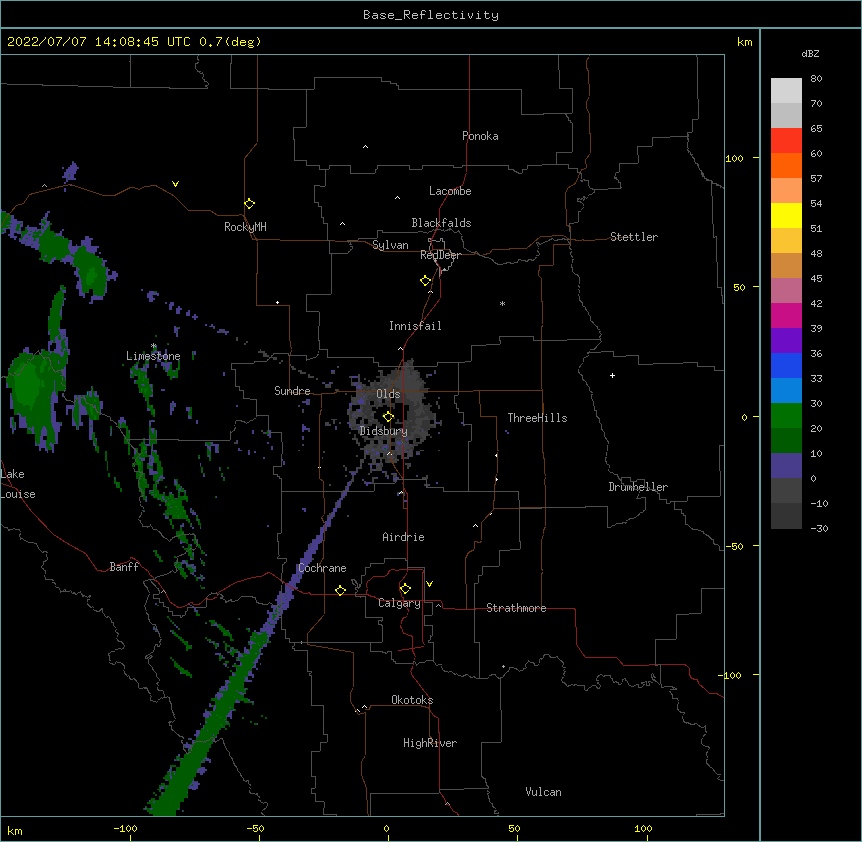Click the Cochrane town label

pyautogui.click(x=322, y=568)
